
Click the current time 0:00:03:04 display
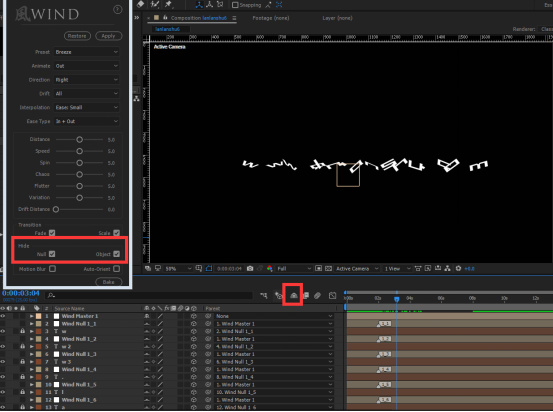click(21, 293)
